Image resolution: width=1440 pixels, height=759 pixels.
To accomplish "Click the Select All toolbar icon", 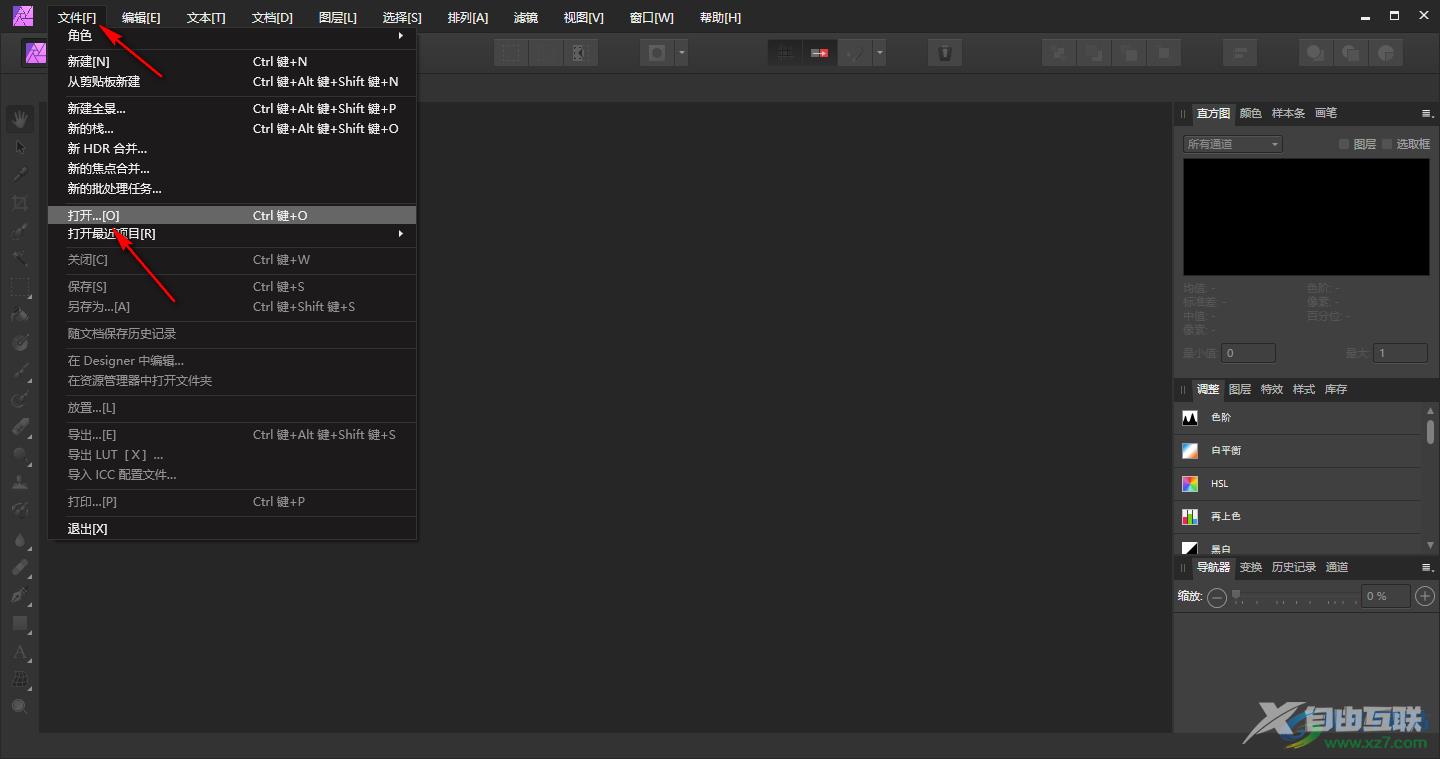I will tap(512, 53).
